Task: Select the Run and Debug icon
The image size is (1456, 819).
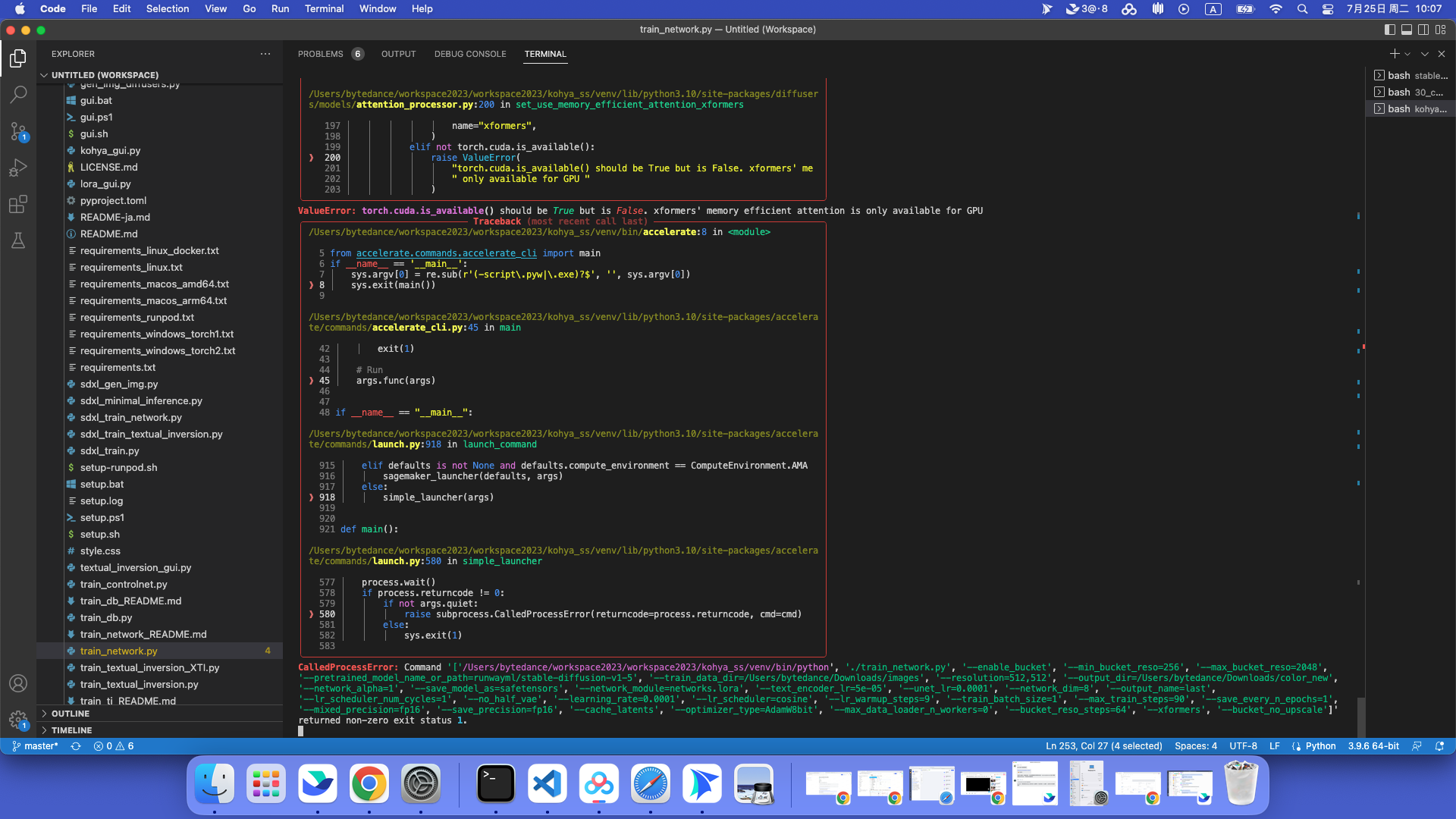Action: (x=18, y=167)
